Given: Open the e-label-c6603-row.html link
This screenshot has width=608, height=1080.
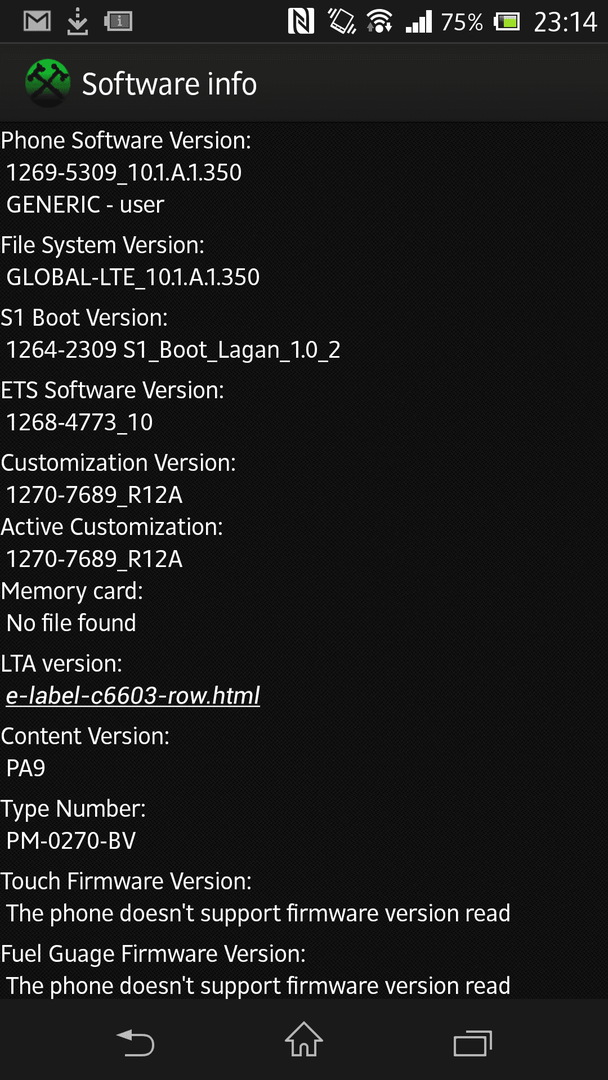Looking at the screenshot, I should coord(133,696).
